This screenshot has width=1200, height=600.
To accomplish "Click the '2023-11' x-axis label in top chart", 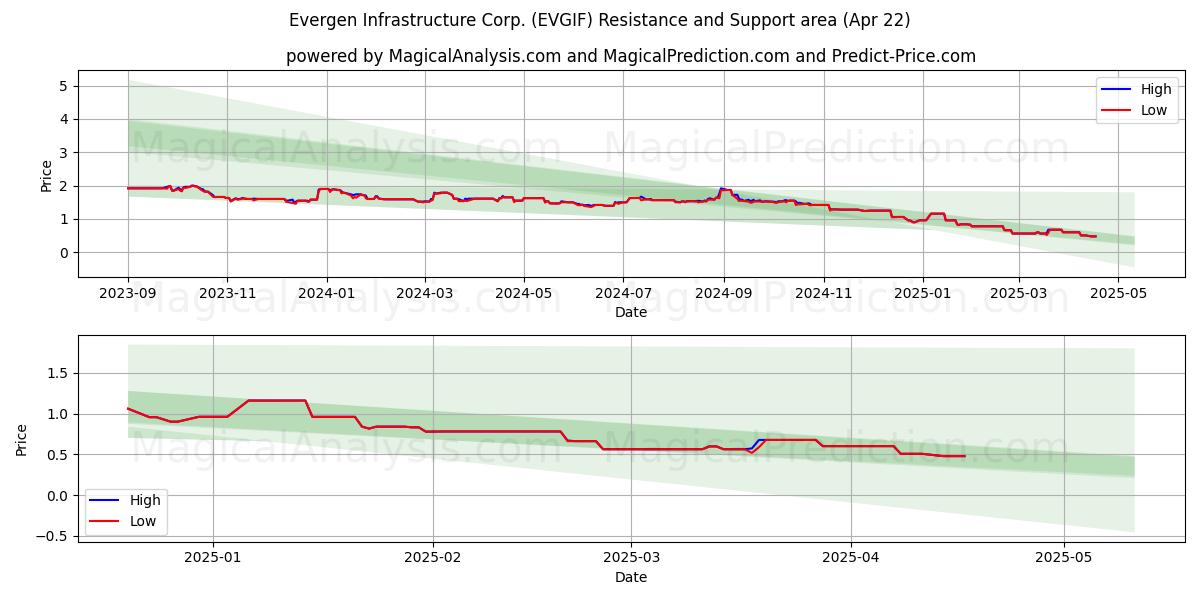I will click(x=227, y=294).
